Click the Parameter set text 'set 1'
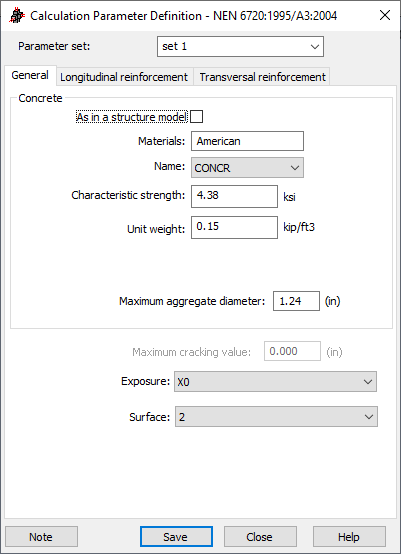 (174, 46)
